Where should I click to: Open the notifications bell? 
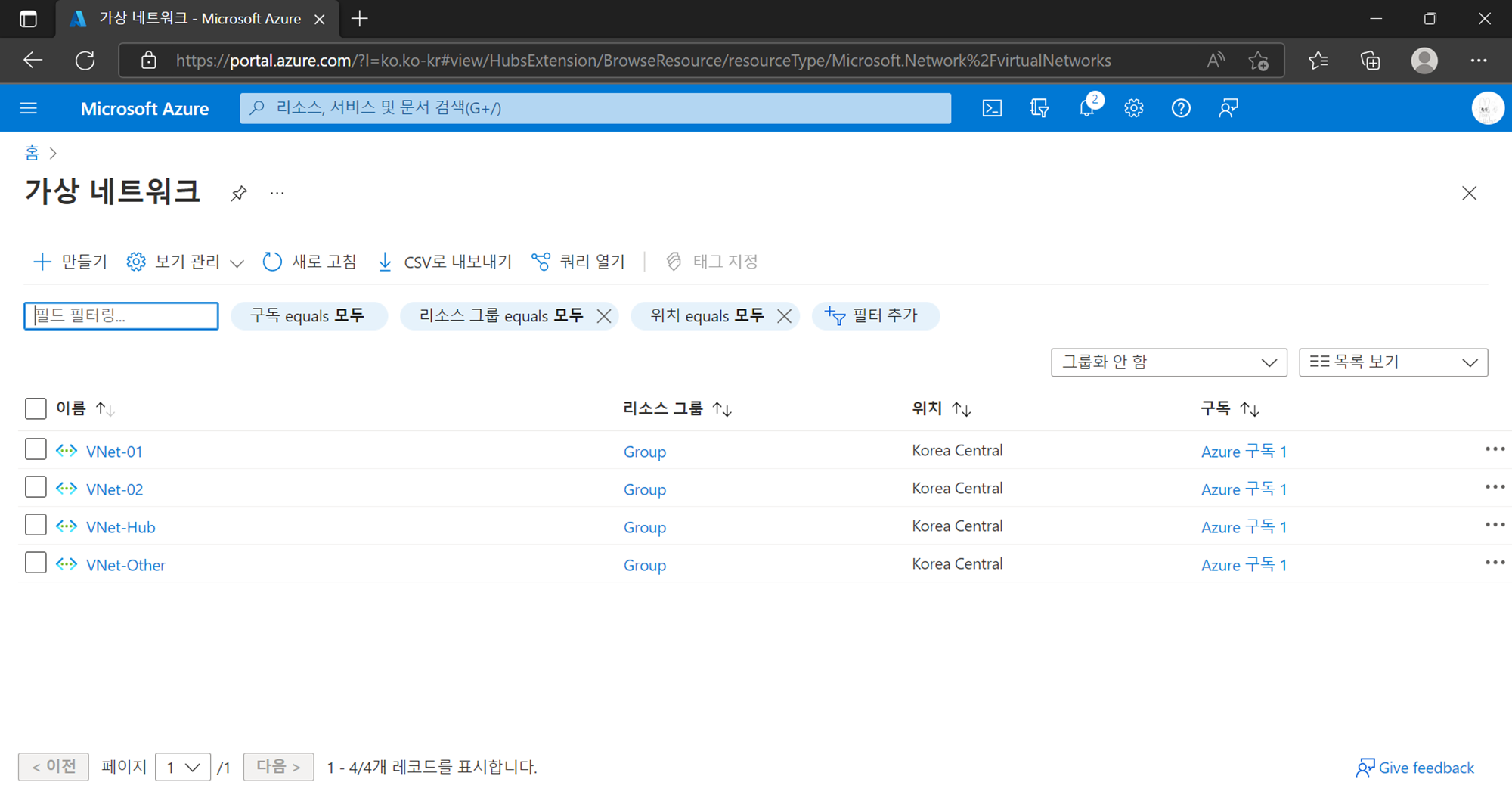coord(1086,108)
